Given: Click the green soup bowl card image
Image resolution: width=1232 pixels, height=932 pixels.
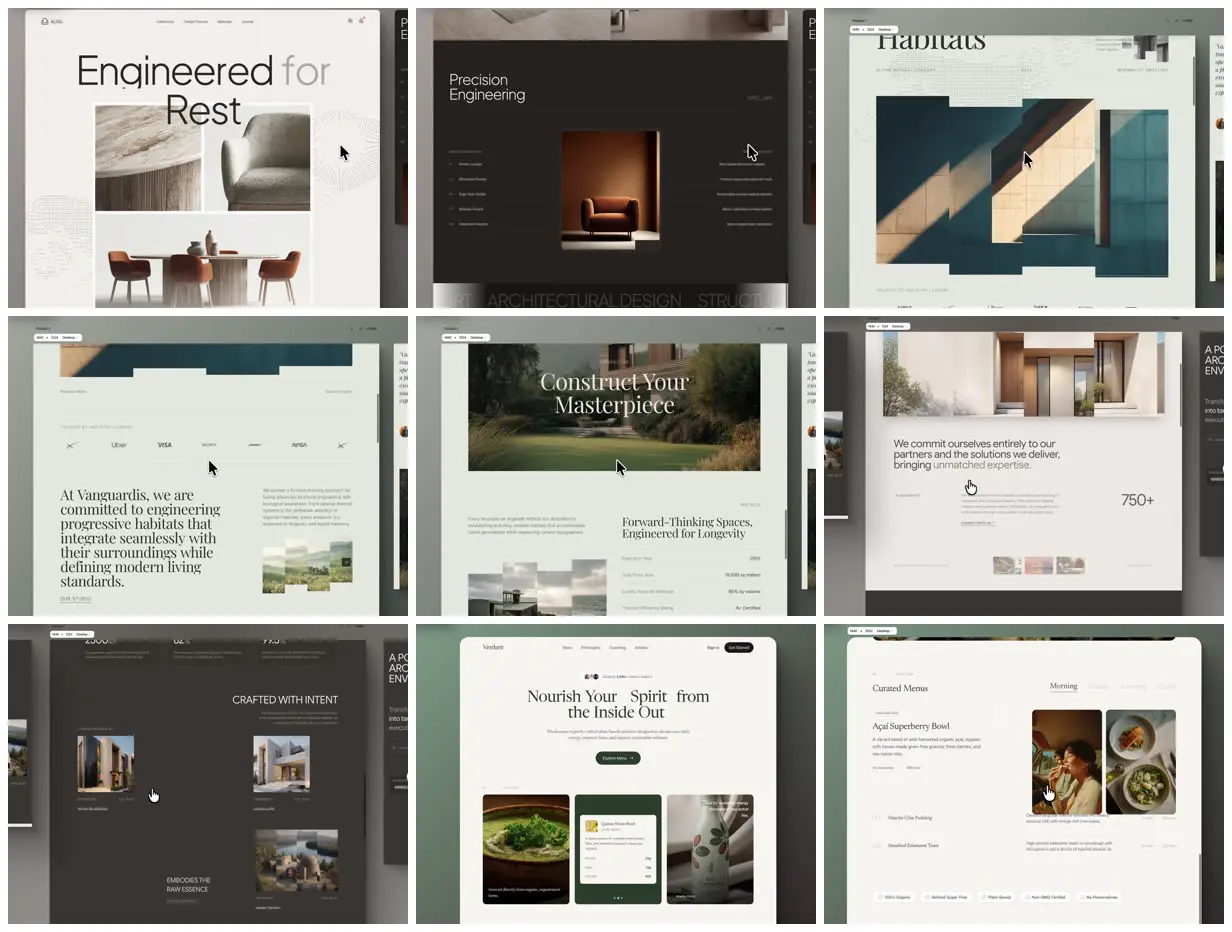Looking at the screenshot, I should (x=526, y=849).
